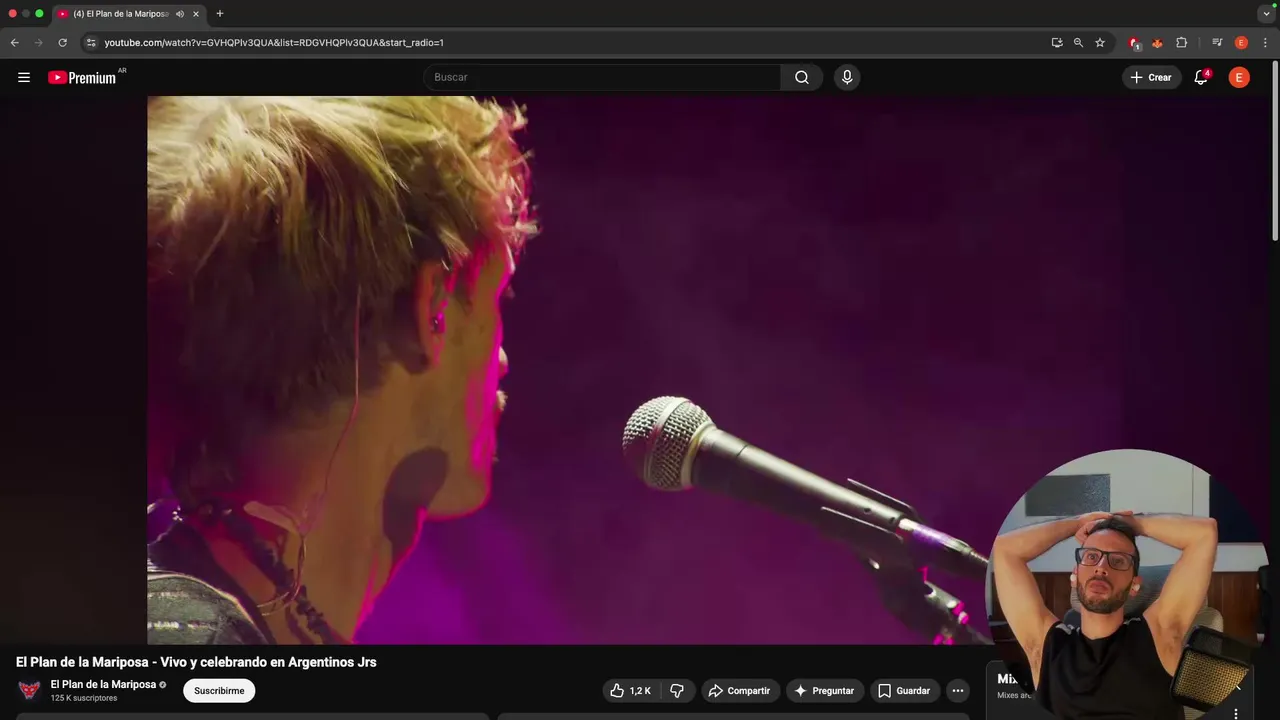Click the video title text
The height and width of the screenshot is (720, 1280).
pyautogui.click(x=196, y=662)
